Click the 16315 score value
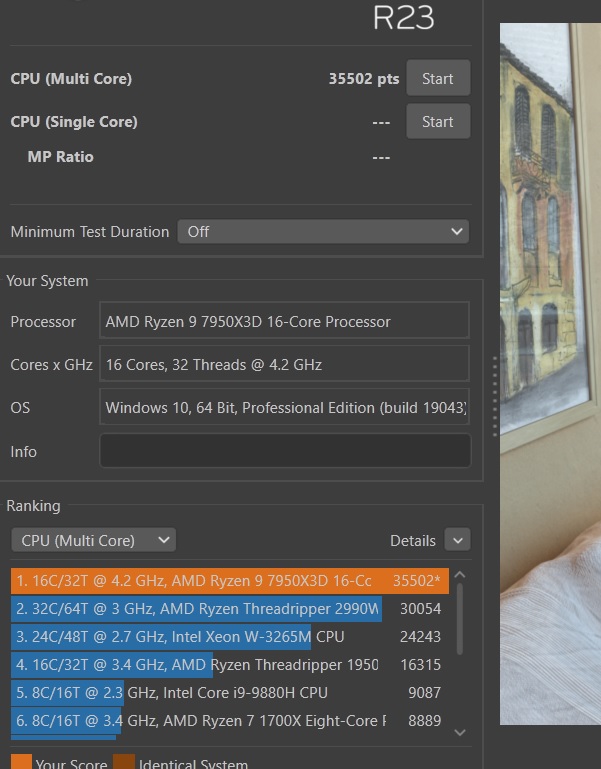The height and width of the screenshot is (769, 601). (420, 665)
